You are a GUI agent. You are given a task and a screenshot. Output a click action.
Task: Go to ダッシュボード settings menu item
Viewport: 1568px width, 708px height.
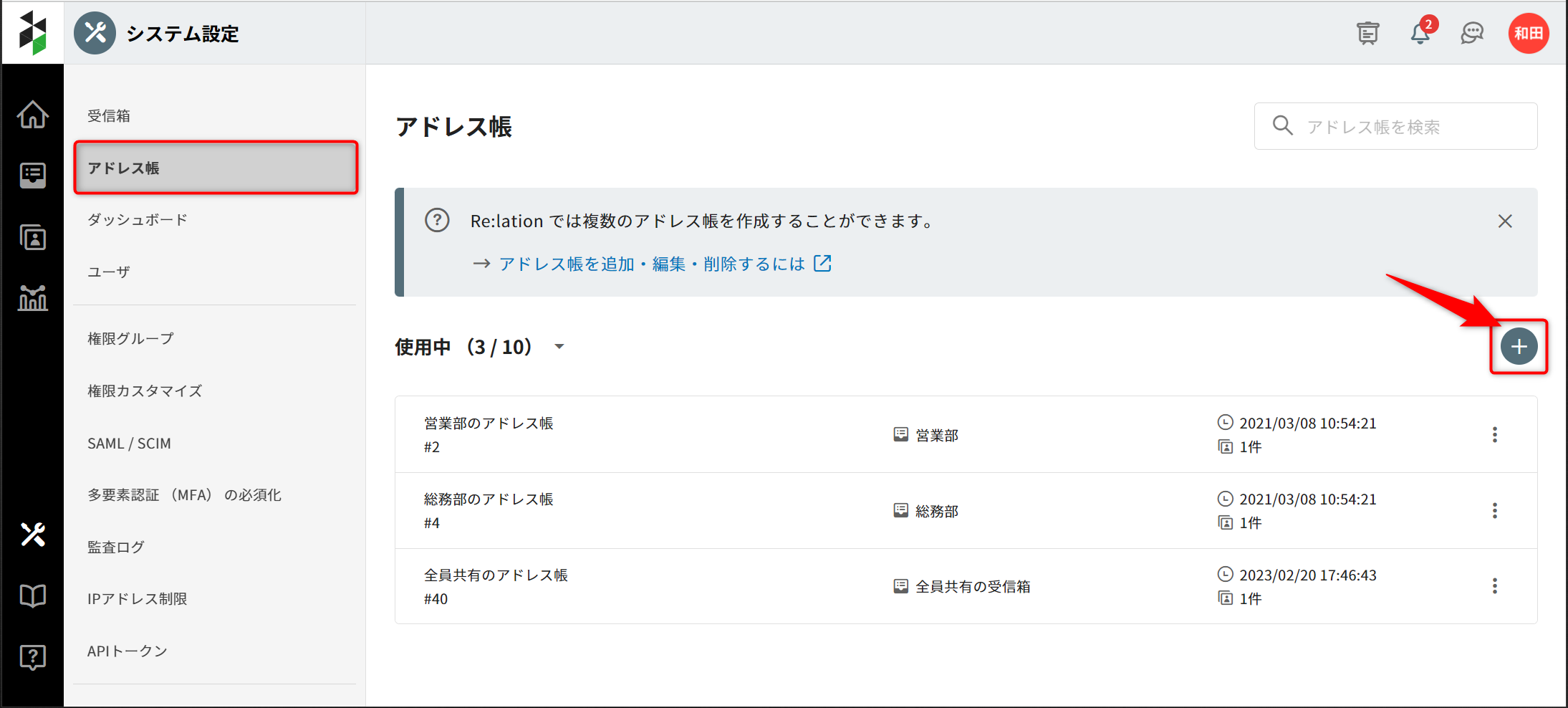(x=138, y=220)
